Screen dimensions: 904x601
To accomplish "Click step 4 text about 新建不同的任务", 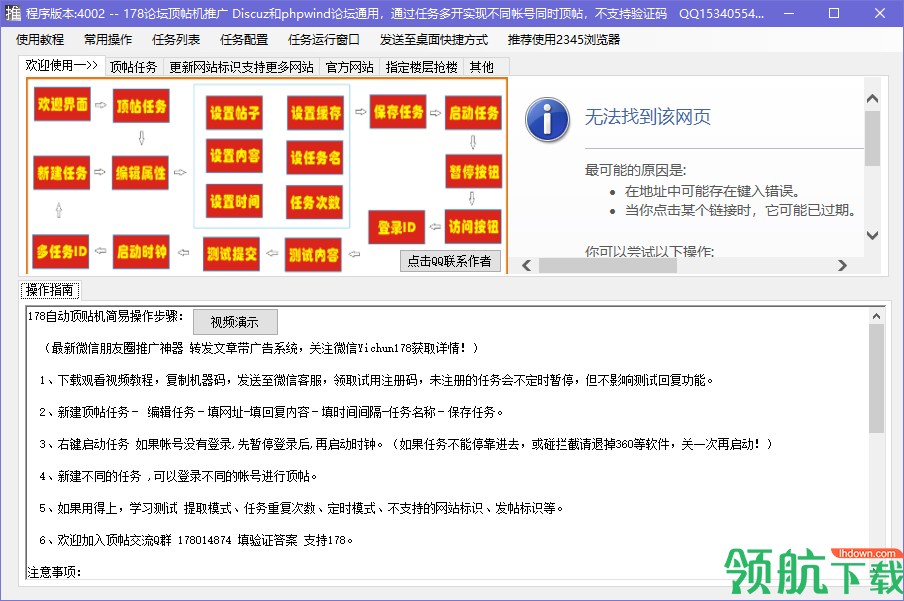I will click(178, 476).
